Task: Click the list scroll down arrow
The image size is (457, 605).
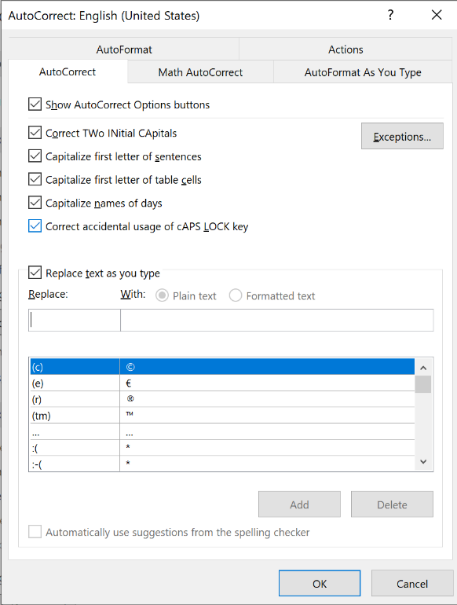Action: [423, 461]
